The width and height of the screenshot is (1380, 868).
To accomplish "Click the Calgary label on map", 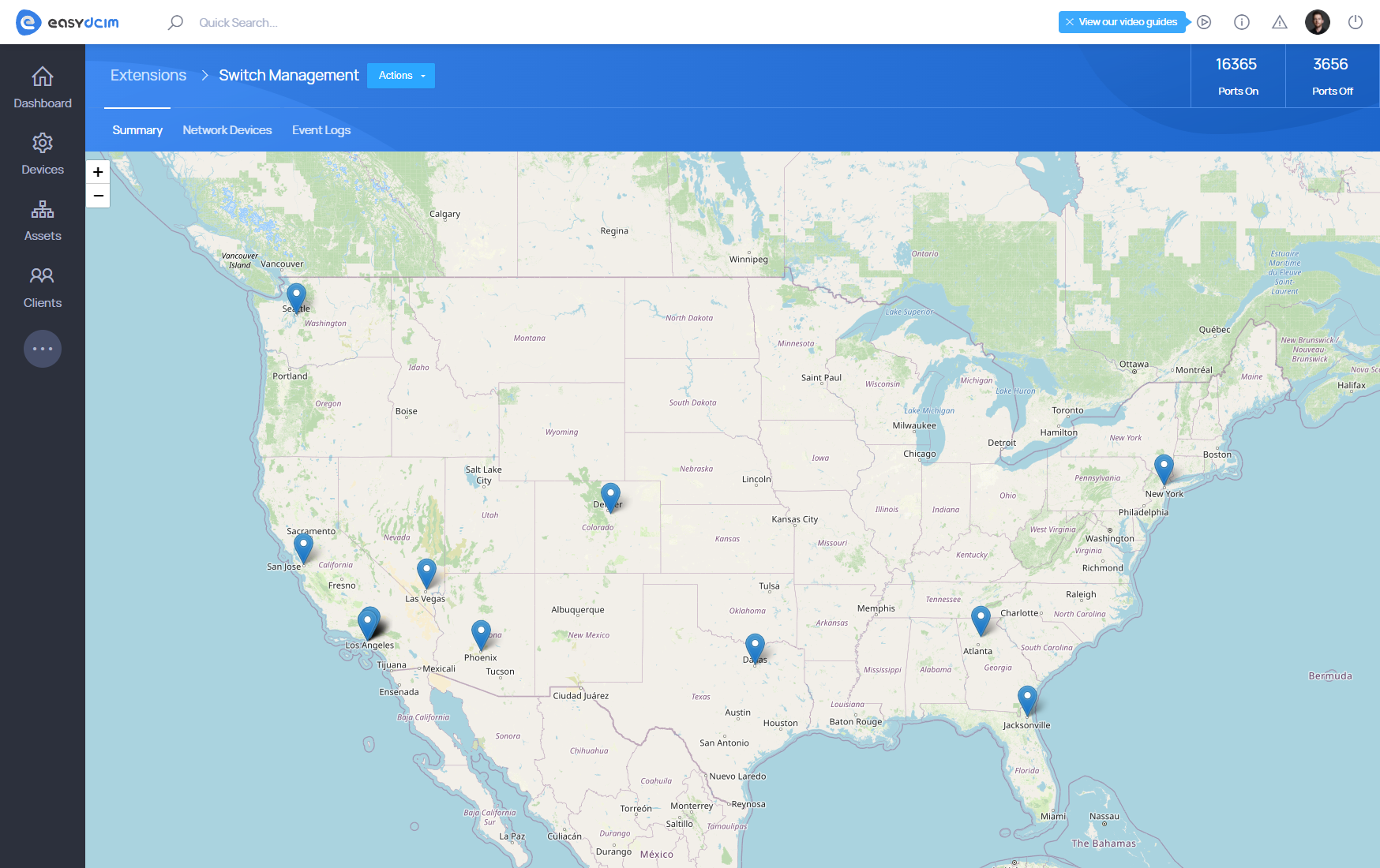I will (x=444, y=214).
